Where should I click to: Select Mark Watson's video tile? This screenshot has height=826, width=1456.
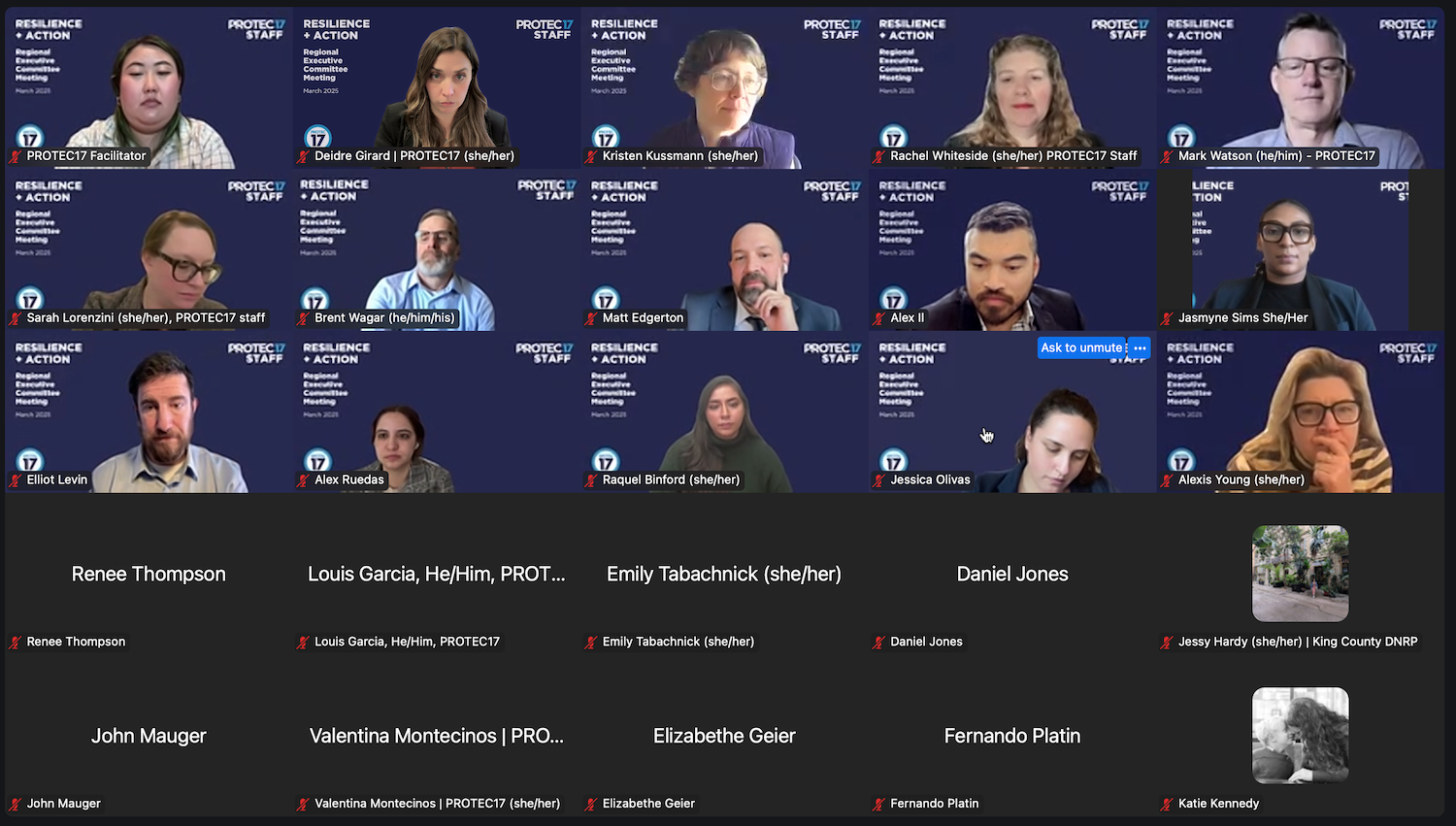point(1300,87)
